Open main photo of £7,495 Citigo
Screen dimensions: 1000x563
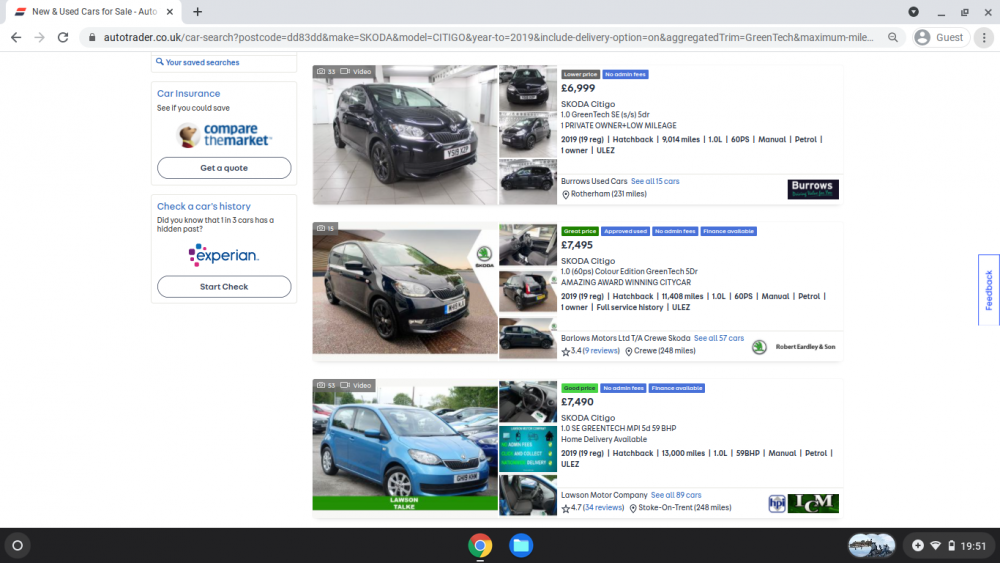click(x=404, y=289)
